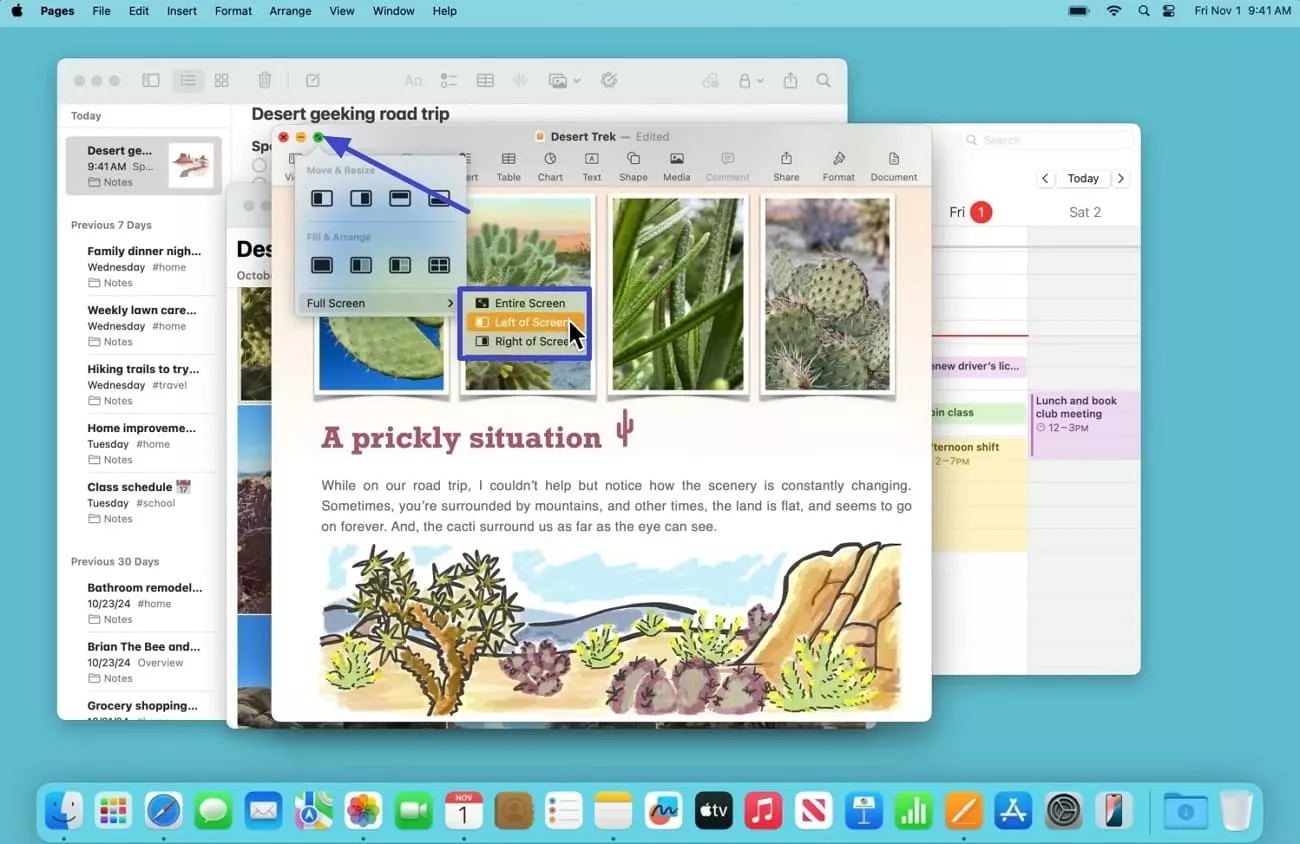
Task: Choose Left of Screen menu option
Action: tap(525, 322)
